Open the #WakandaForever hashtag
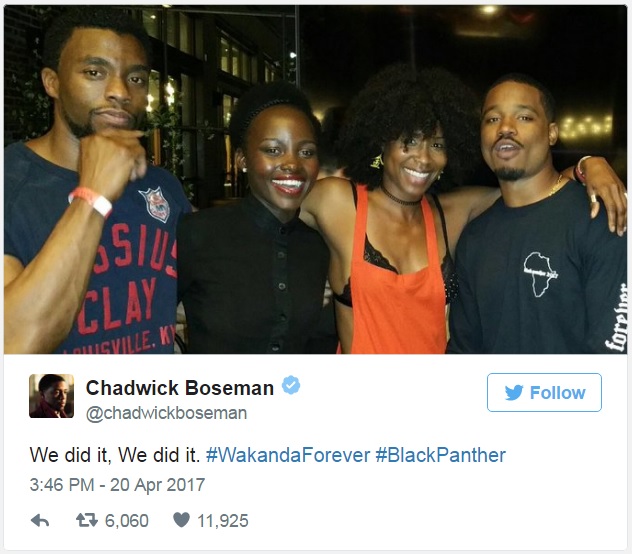The height and width of the screenshot is (554, 632). tap(288, 455)
